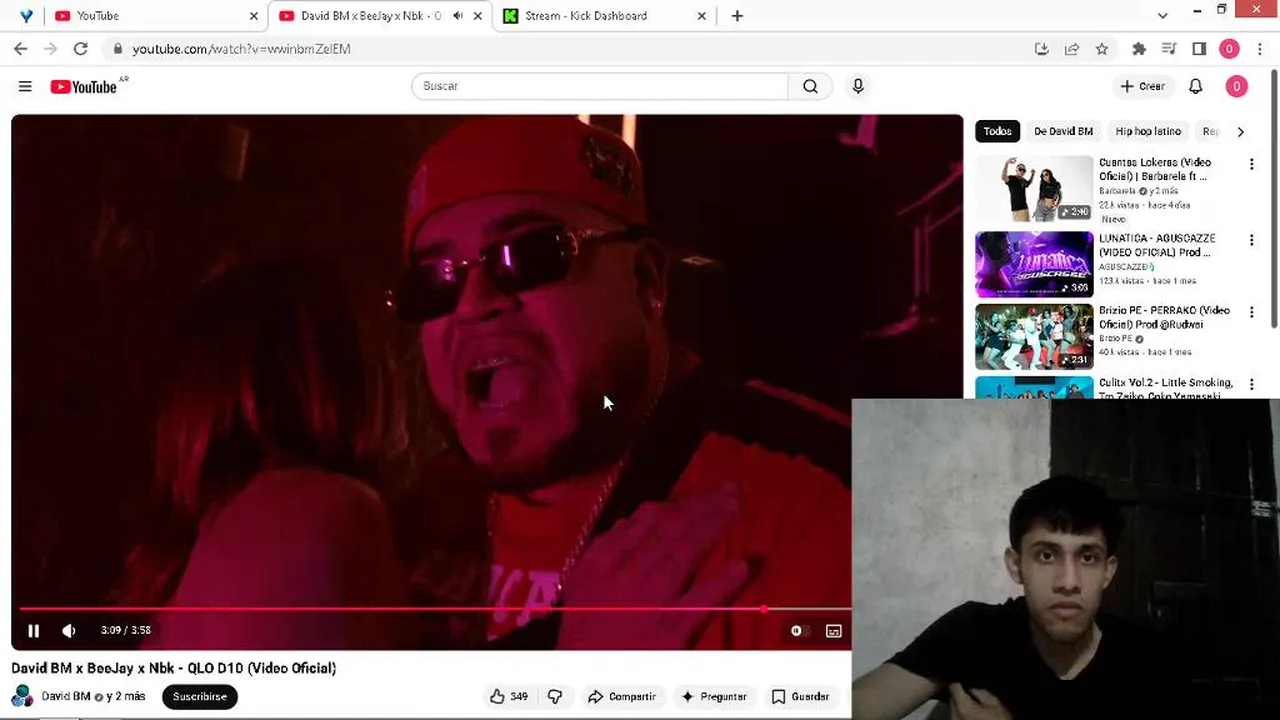
Task: Click the progress bar scrubber handle
Action: [764, 608]
